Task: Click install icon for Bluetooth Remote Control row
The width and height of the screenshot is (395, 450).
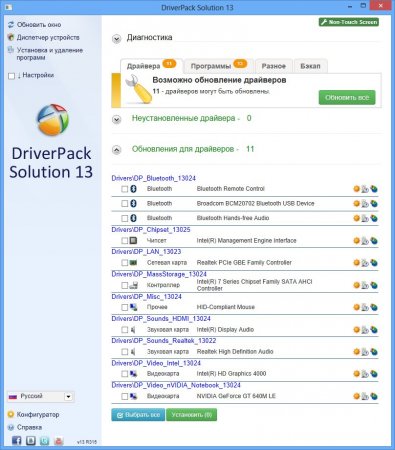Action: click(x=365, y=189)
